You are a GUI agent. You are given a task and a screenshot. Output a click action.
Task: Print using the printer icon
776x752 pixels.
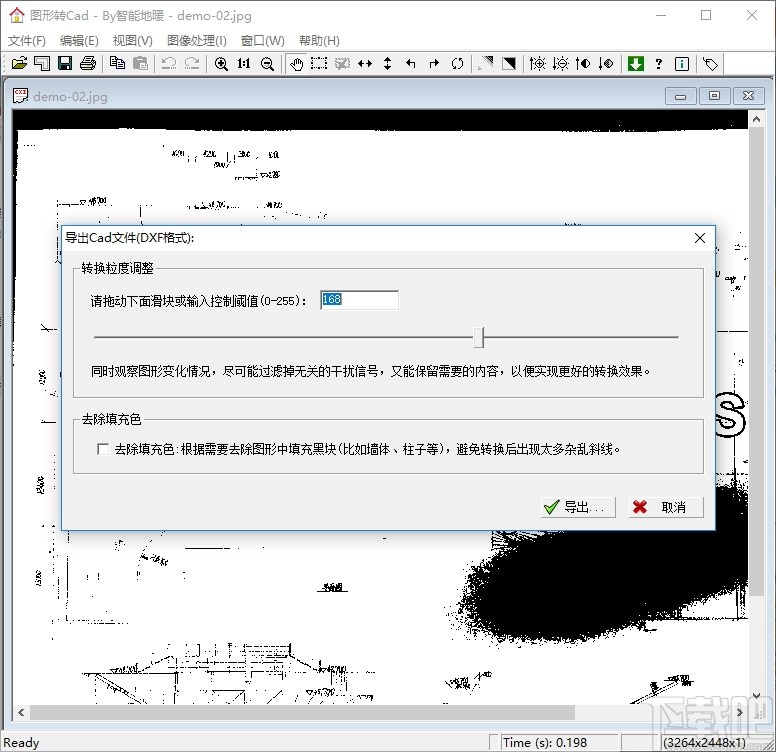[88, 63]
